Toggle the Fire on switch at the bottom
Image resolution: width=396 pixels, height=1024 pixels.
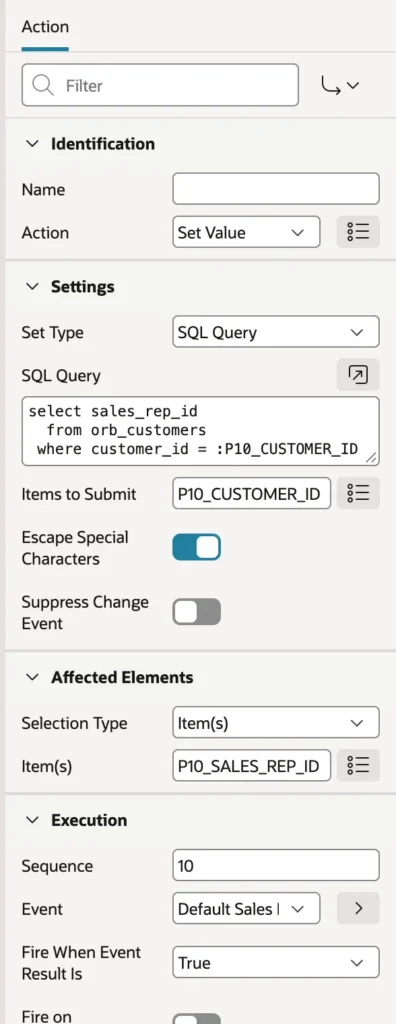(x=197, y=1019)
